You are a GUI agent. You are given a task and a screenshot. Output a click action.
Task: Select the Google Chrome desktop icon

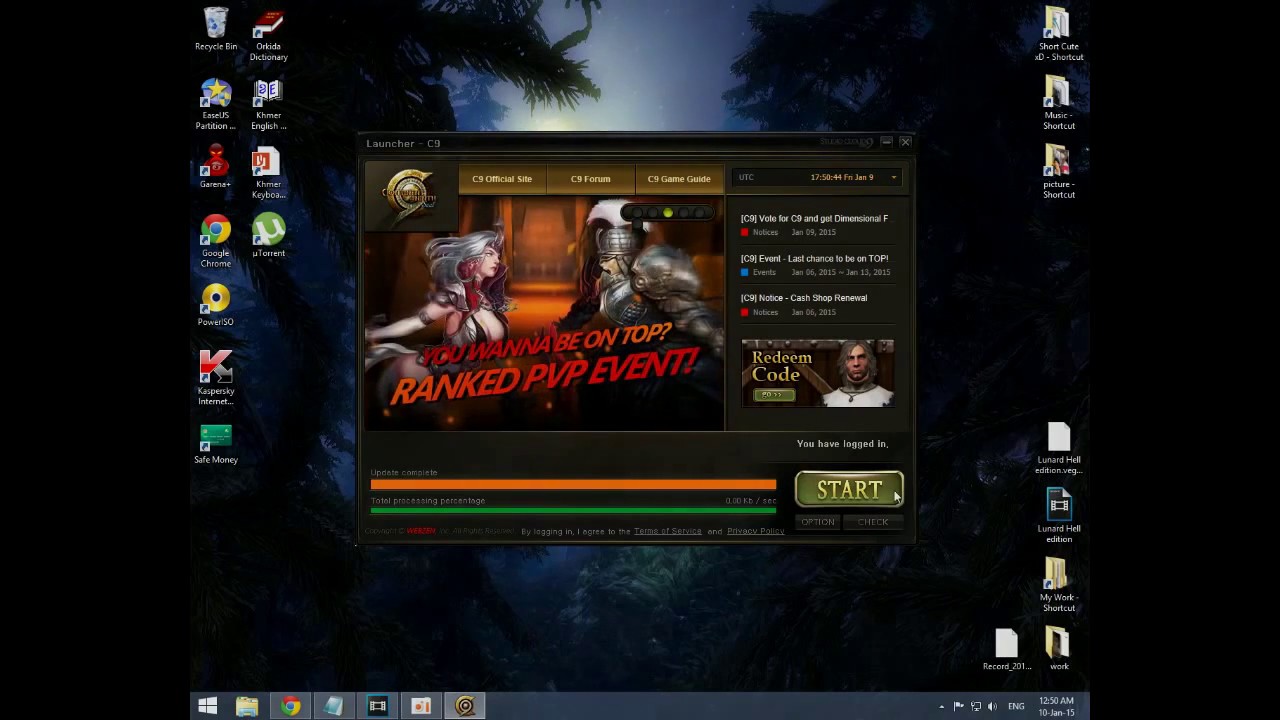(x=216, y=242)
